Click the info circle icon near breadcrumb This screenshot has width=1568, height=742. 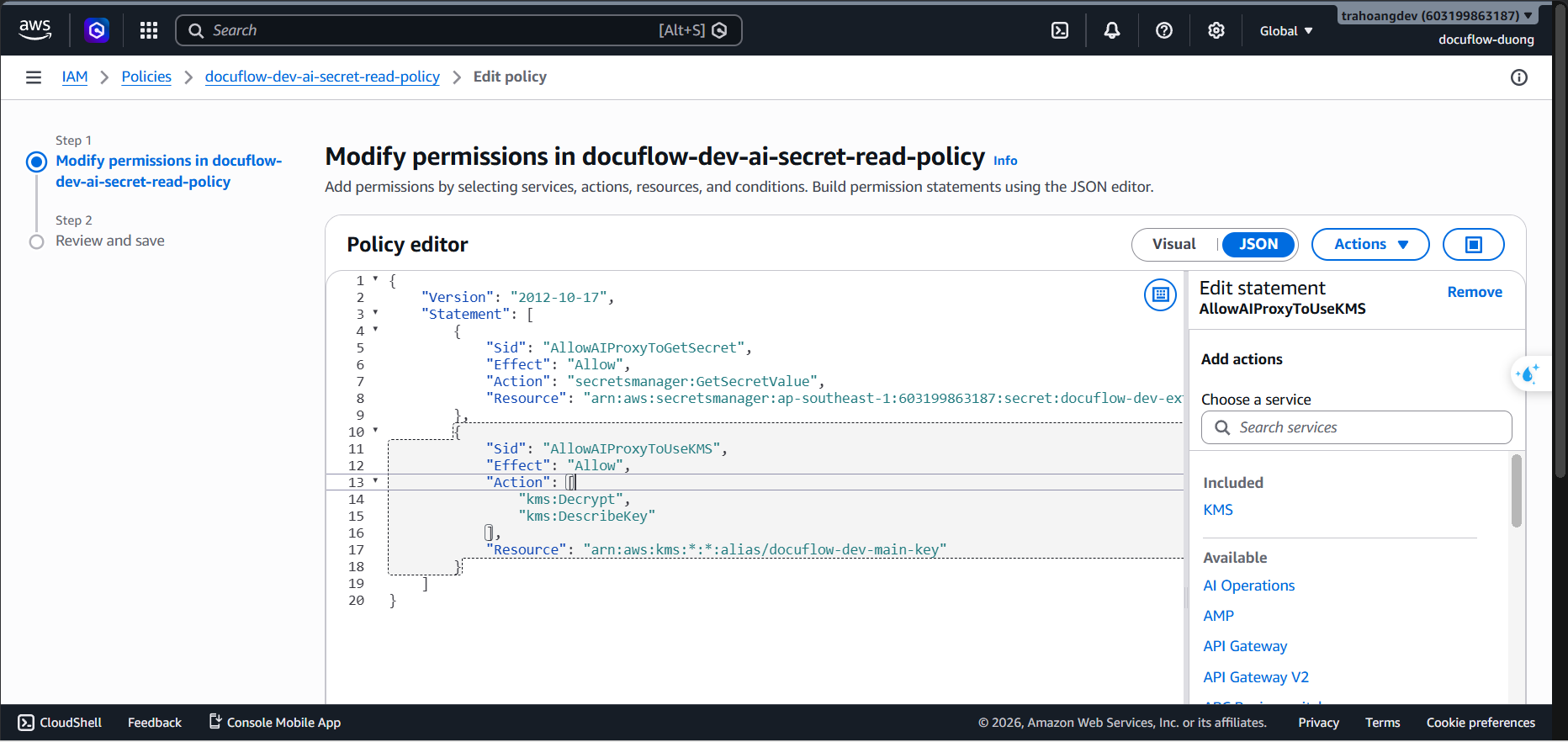[x=1519, y=77]
